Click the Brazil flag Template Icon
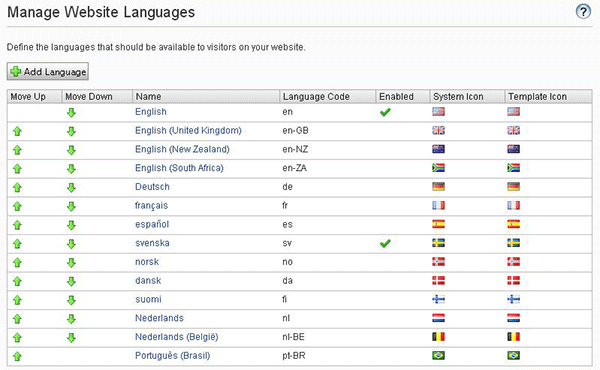Viewport: 600px width, 370px height. click(514, 355)
